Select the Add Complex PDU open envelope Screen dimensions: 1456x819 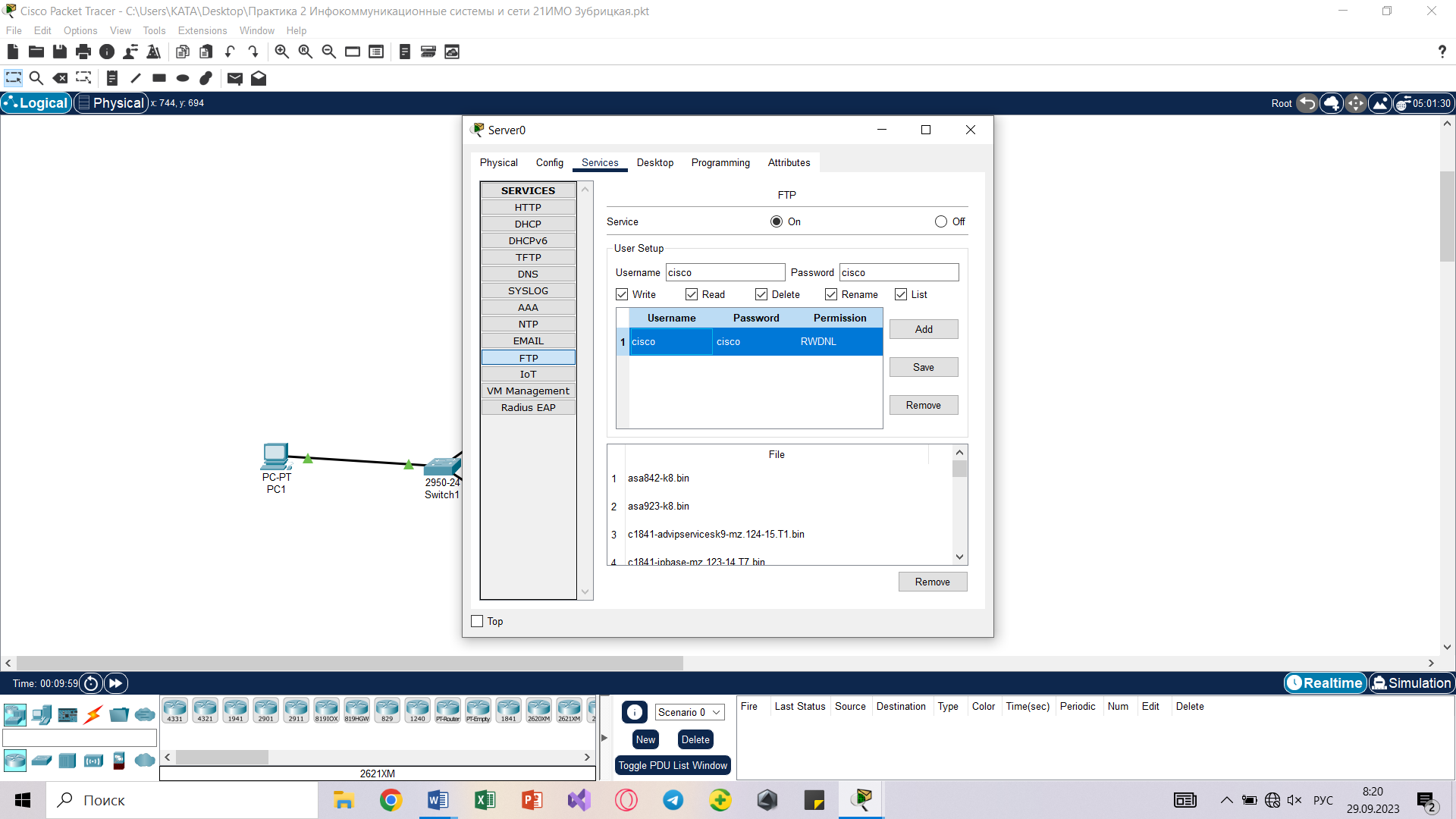coord(259,78)
